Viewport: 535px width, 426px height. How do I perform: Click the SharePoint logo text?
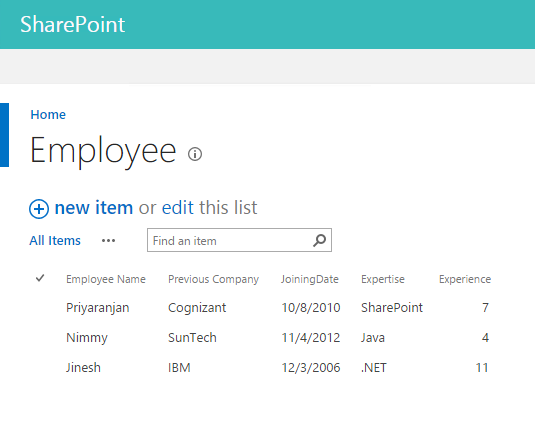pyautogui.click(x=73, y=25)
